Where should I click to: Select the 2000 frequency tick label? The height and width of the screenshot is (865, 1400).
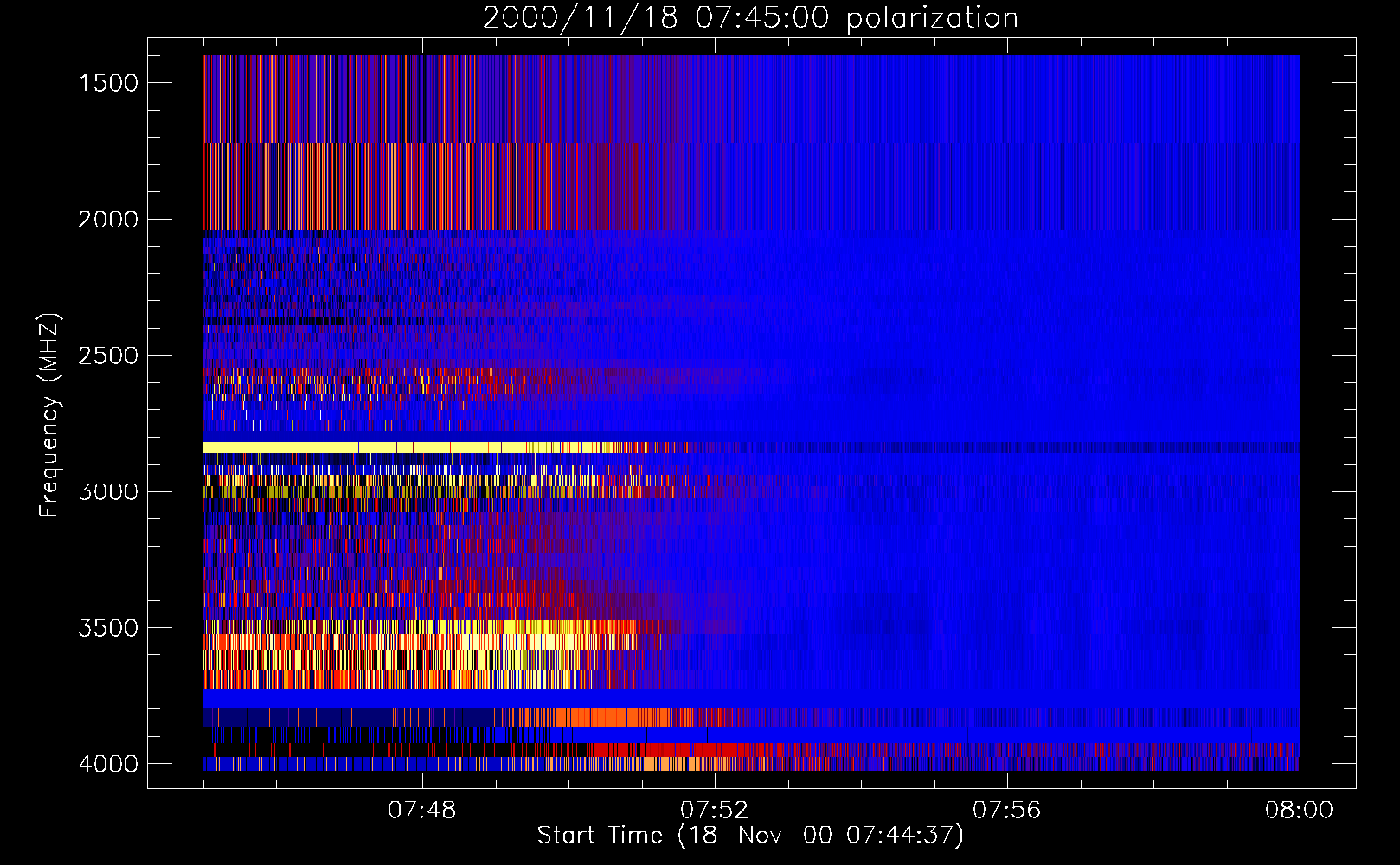tap(108, 220)
